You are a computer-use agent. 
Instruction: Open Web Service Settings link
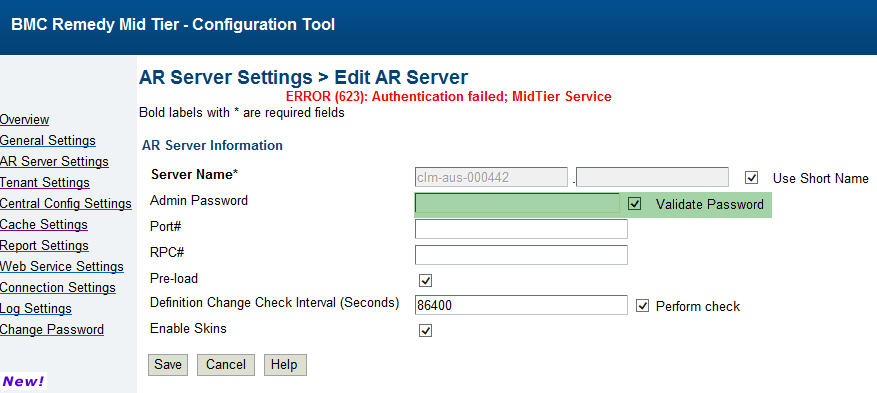pos(62,267)
